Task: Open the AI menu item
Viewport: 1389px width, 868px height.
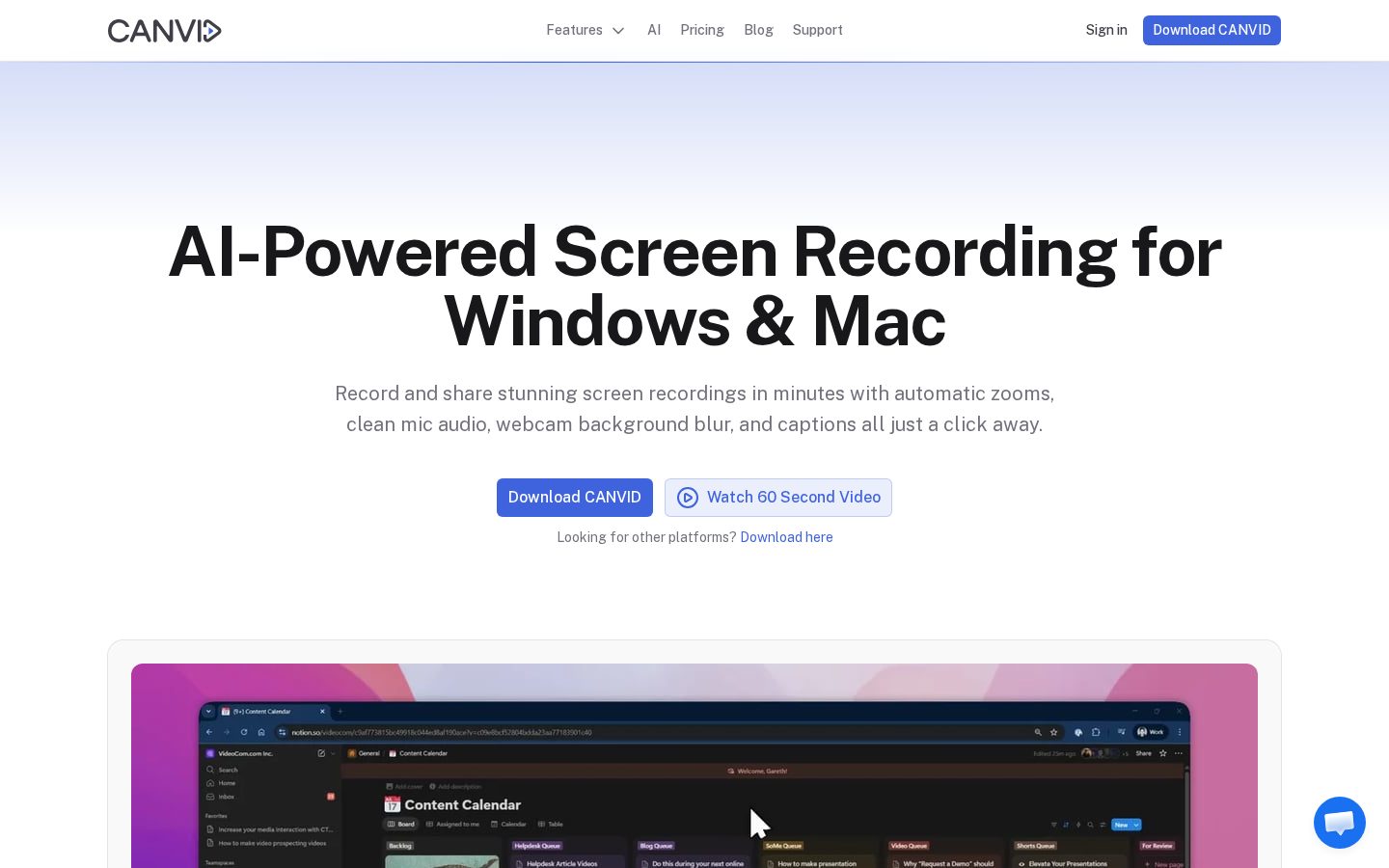Action: click(654, 30)
